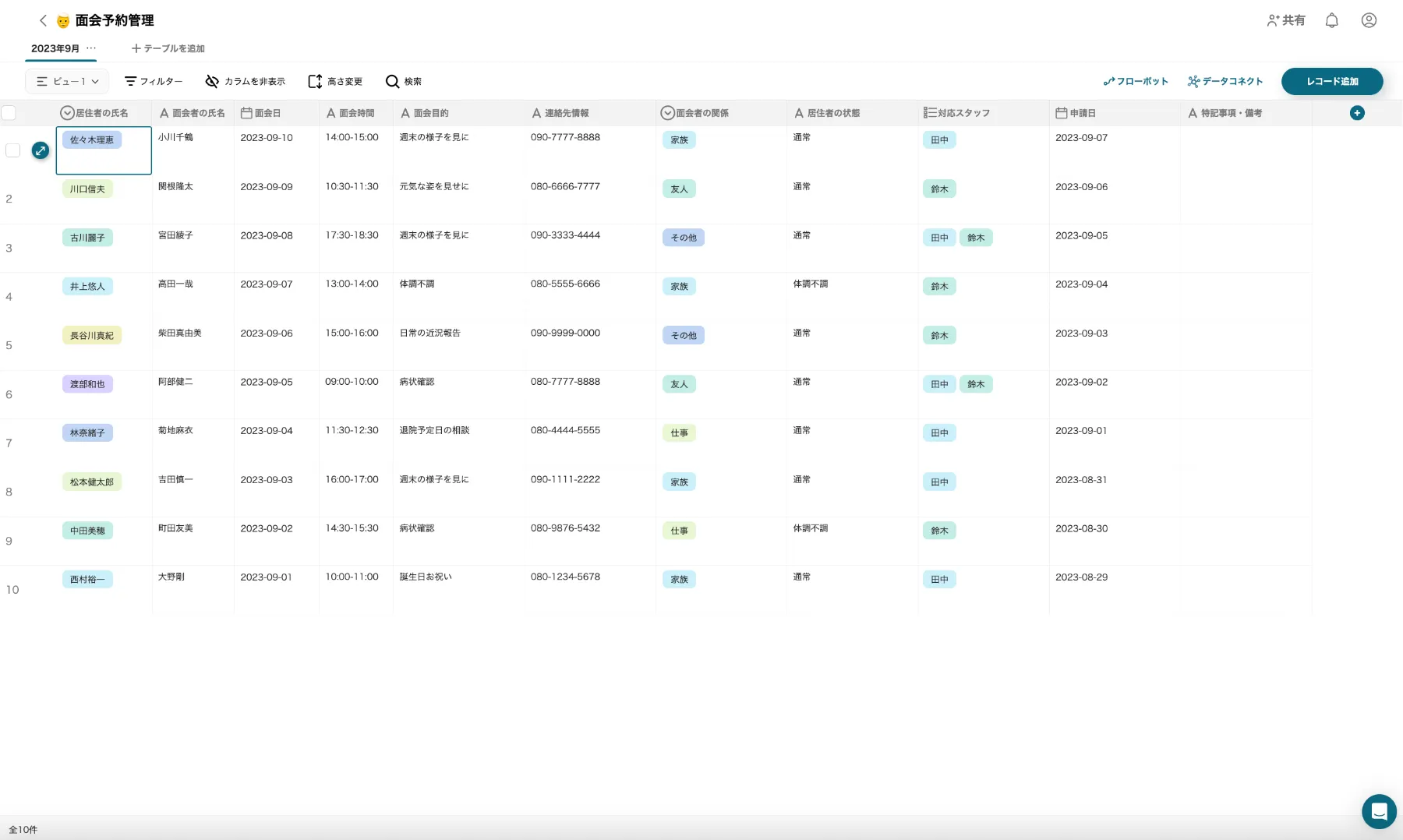
Task: Click 体調不調 status in 町田友美 row
Action: 811,528
